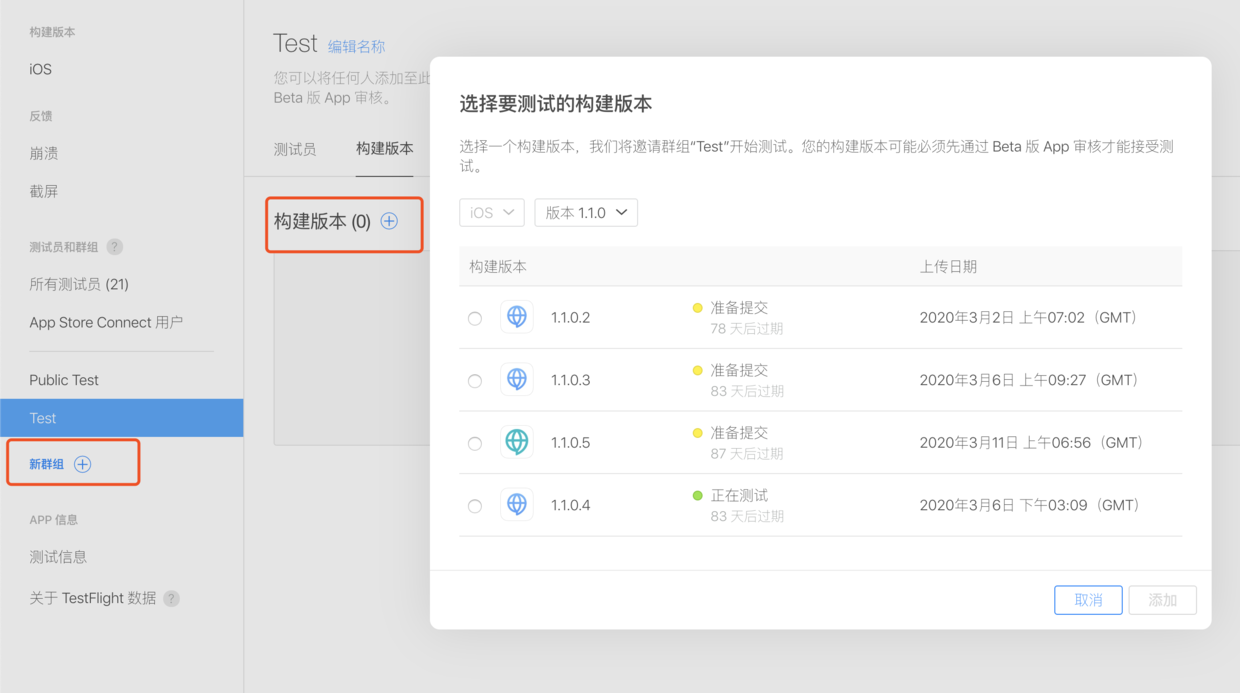
Task: Open App Store Connect 用户 in sidebar
Action: pyautogui.click(x=106, y=322)
